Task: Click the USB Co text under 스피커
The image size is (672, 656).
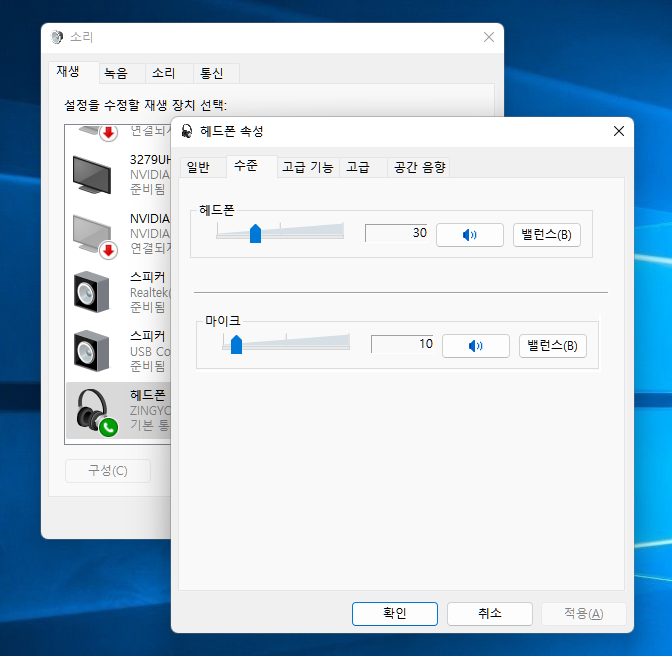Action: [x=150, y=352]
